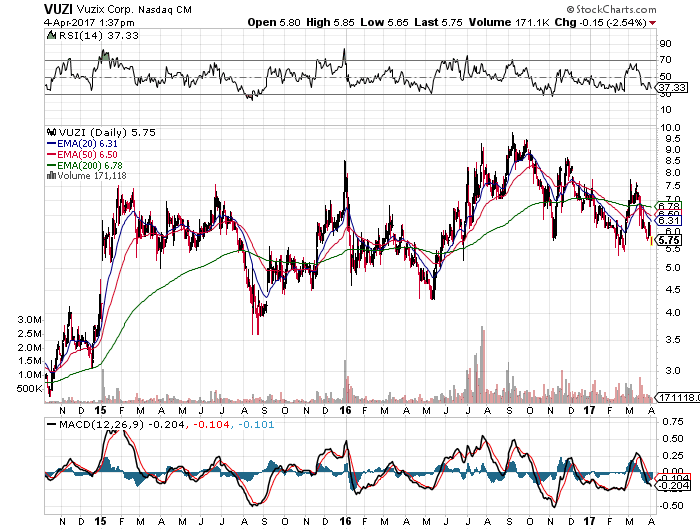The height and width of the screenshot is (530, 700).
Task: Click the 'Nasdaq CM' exchange label
Action: pyautogui.click(x=164, y=9)
